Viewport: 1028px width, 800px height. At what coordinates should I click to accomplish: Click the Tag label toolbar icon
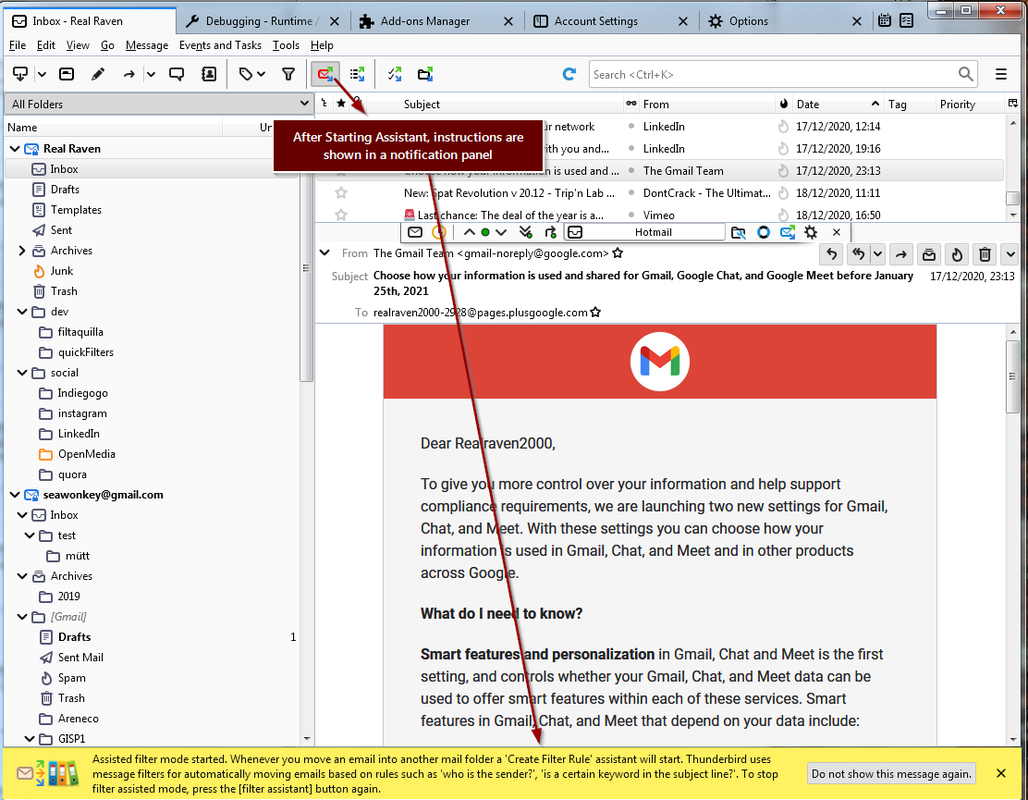[x=246, y=74]
